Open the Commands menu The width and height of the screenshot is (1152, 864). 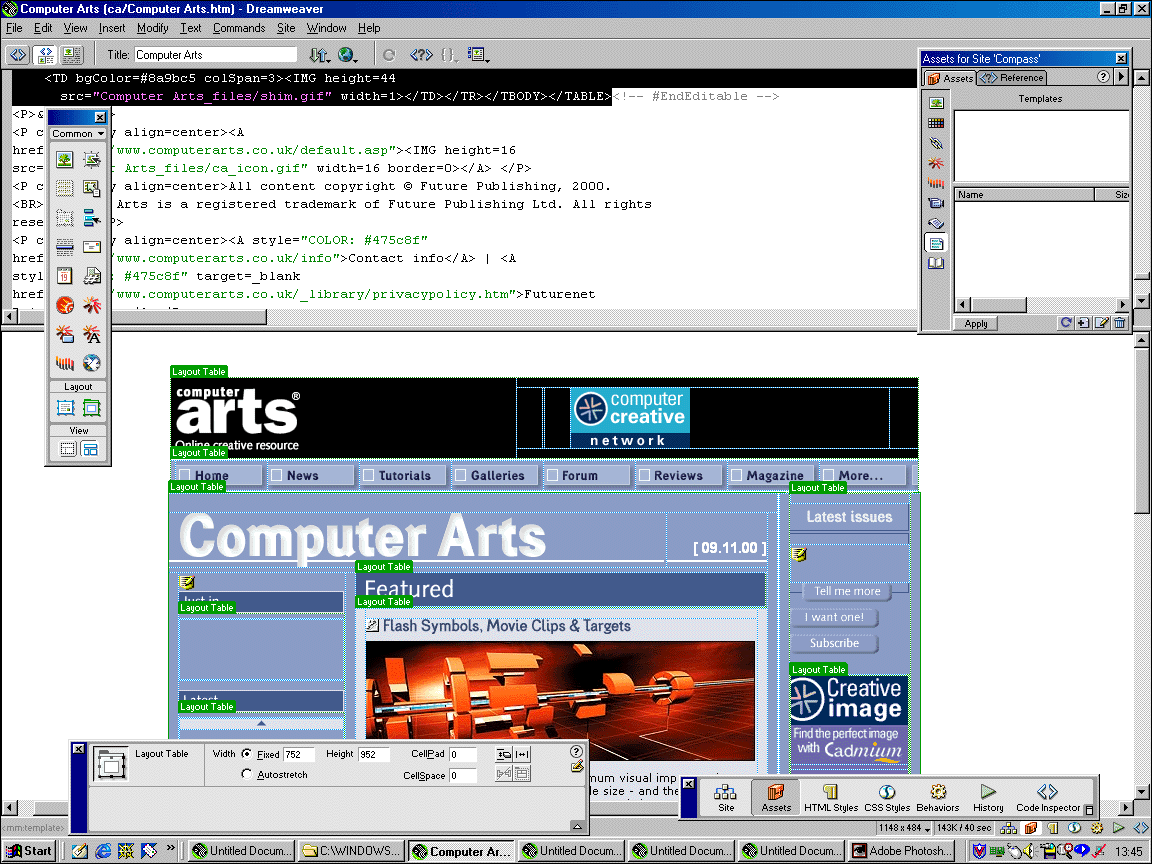pos(239,28)
